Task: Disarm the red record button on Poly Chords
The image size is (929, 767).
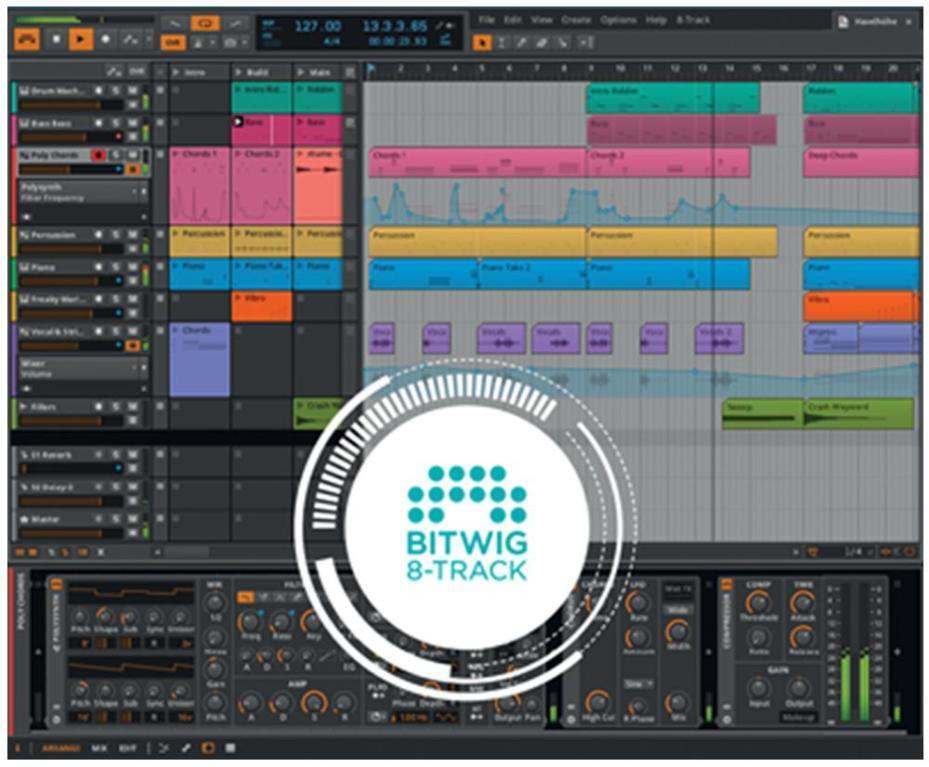Action: pyautogui.click(x=98, y=155)
